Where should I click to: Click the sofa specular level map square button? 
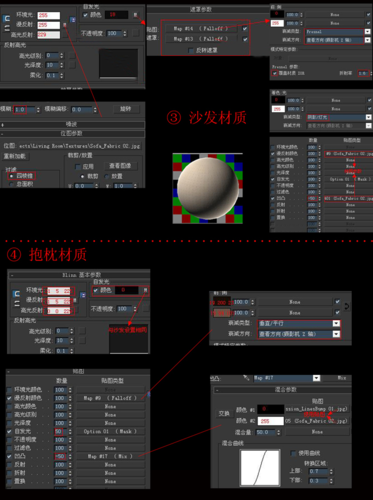(x=72, y=56)
